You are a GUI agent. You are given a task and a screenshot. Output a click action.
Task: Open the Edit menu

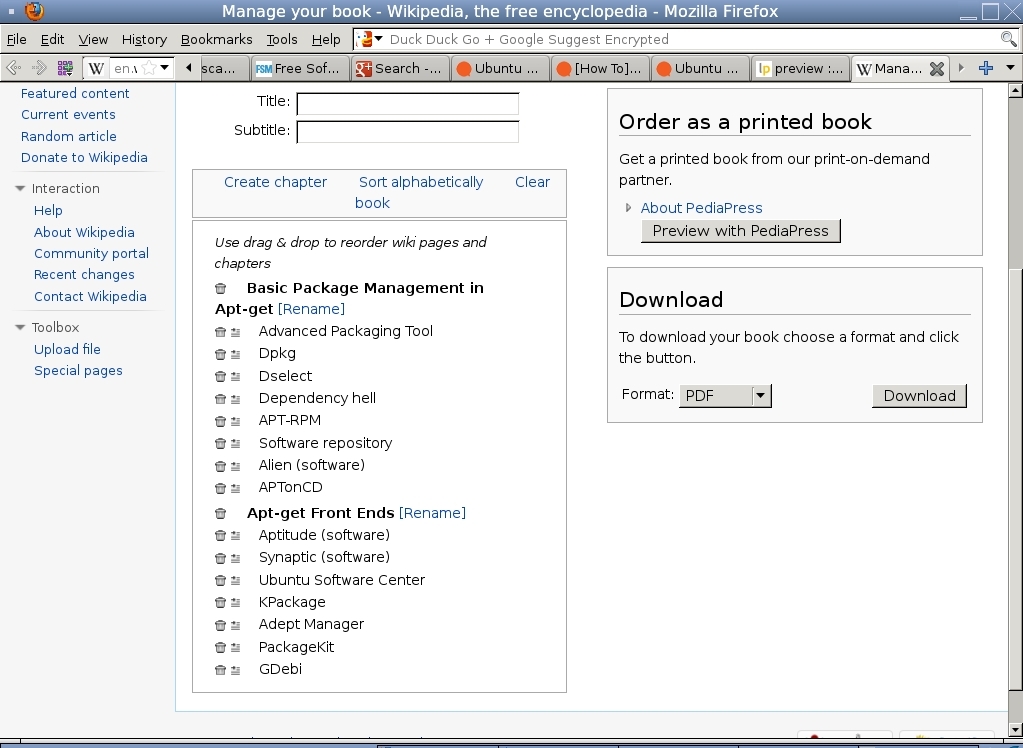[x=52, y=40]
